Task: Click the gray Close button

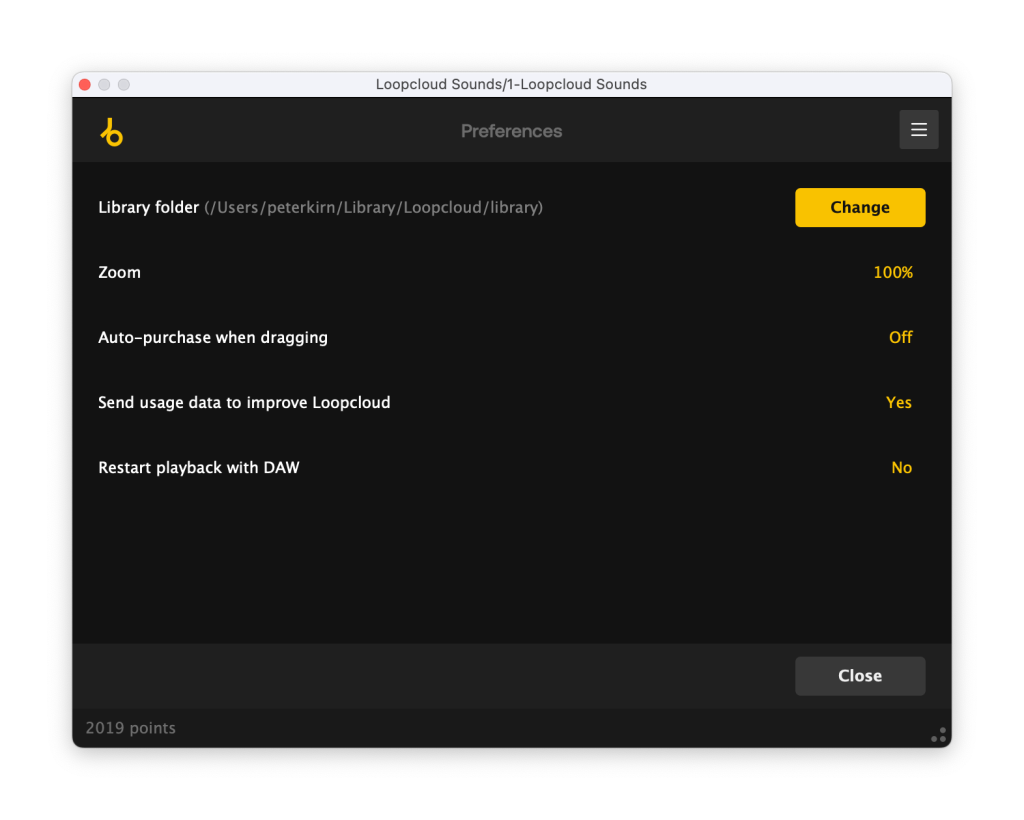Action: (859, 676)
